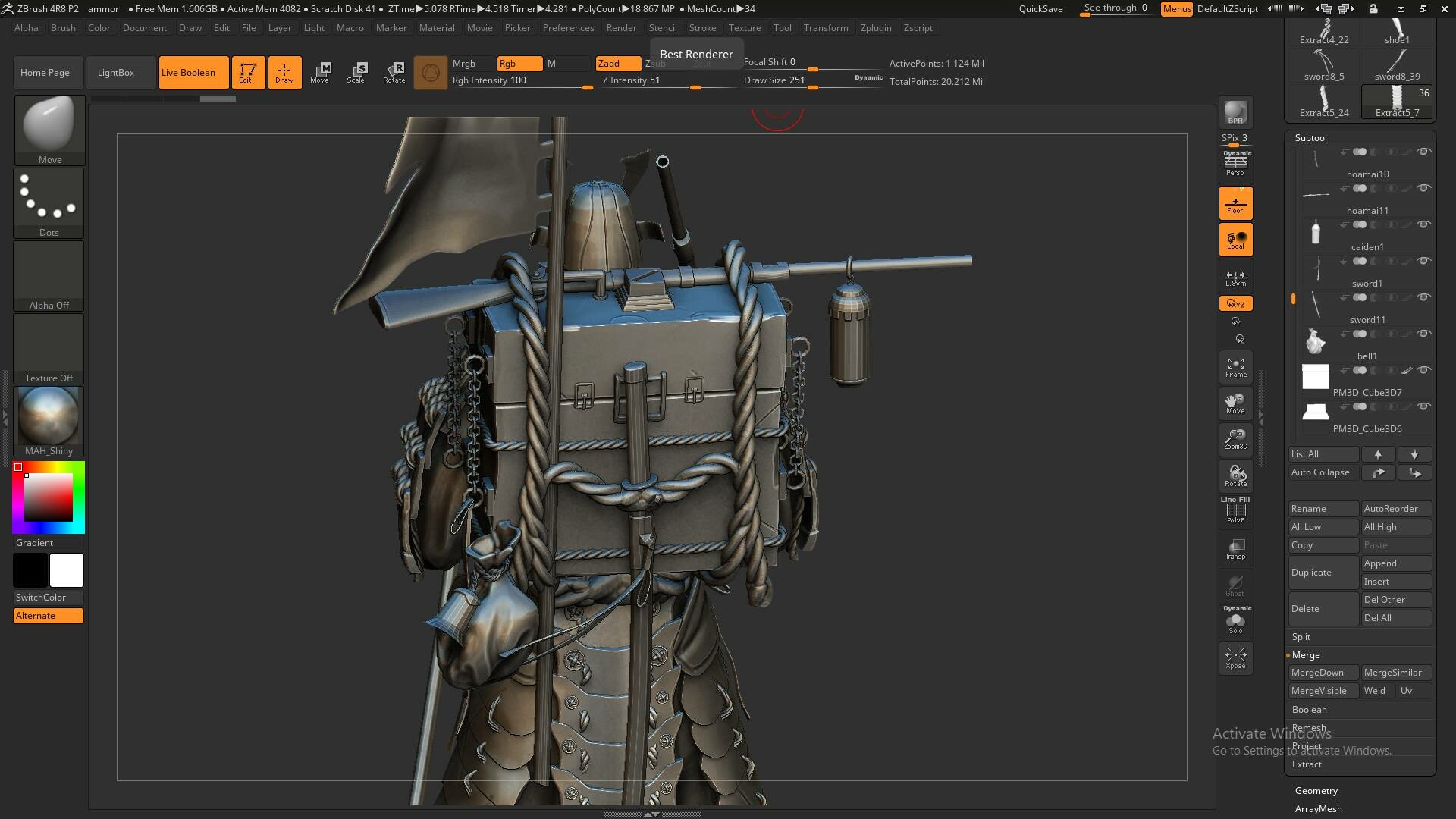
Task: Select the Frame view icon
Action: tap(1235, 367)
